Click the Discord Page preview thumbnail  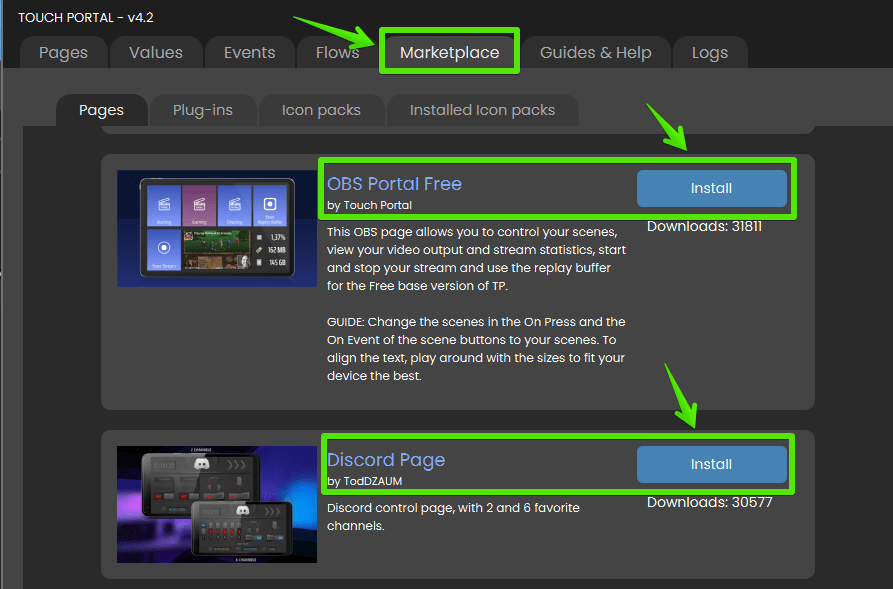pos(217,505)
